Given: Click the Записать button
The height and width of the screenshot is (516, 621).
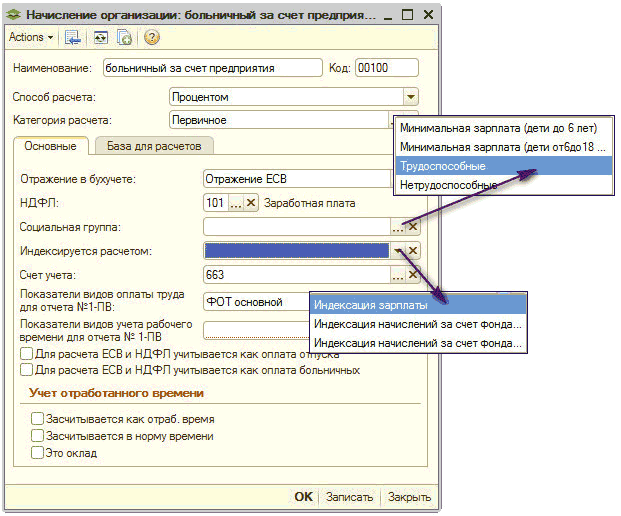Looking at the screenshot, I should click(x=350, y=497).
